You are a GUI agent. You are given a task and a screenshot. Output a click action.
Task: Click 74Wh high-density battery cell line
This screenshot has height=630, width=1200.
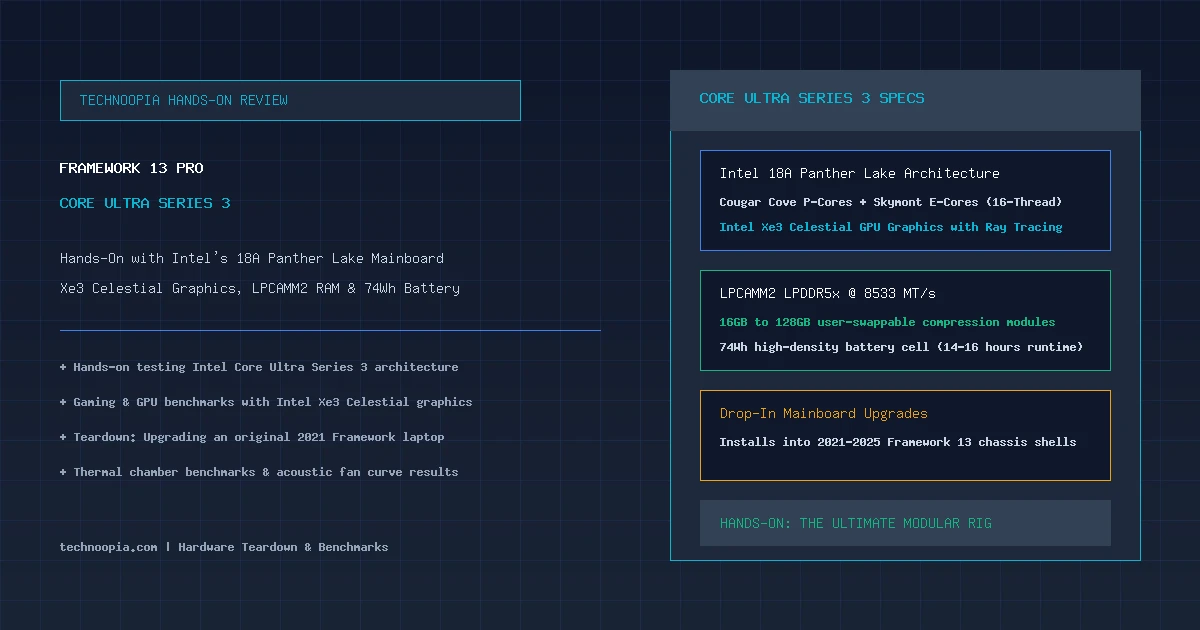point(902,347)
